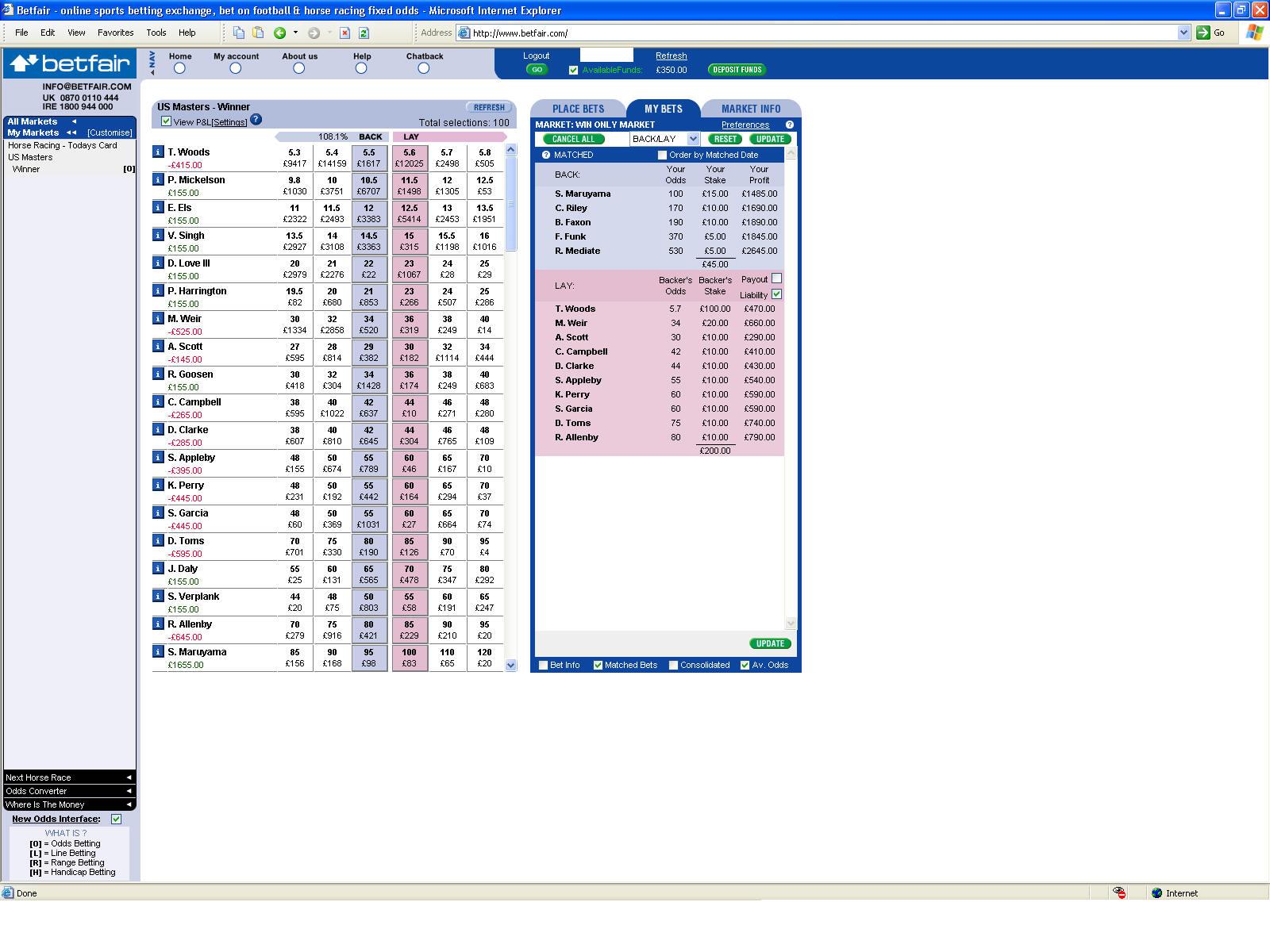Click the help icon next to Settings
The width and height of the screenshot is (1270, 952).
point(256,121)
